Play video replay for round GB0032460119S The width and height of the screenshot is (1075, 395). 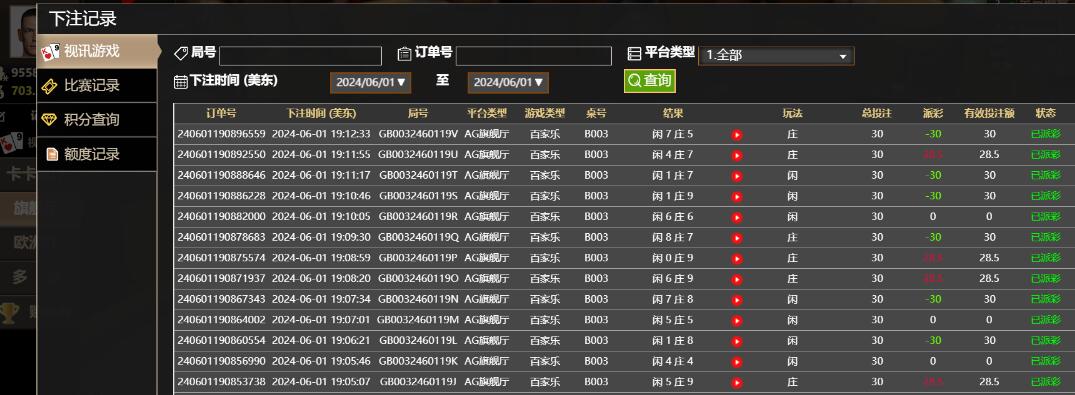[737, 198]
